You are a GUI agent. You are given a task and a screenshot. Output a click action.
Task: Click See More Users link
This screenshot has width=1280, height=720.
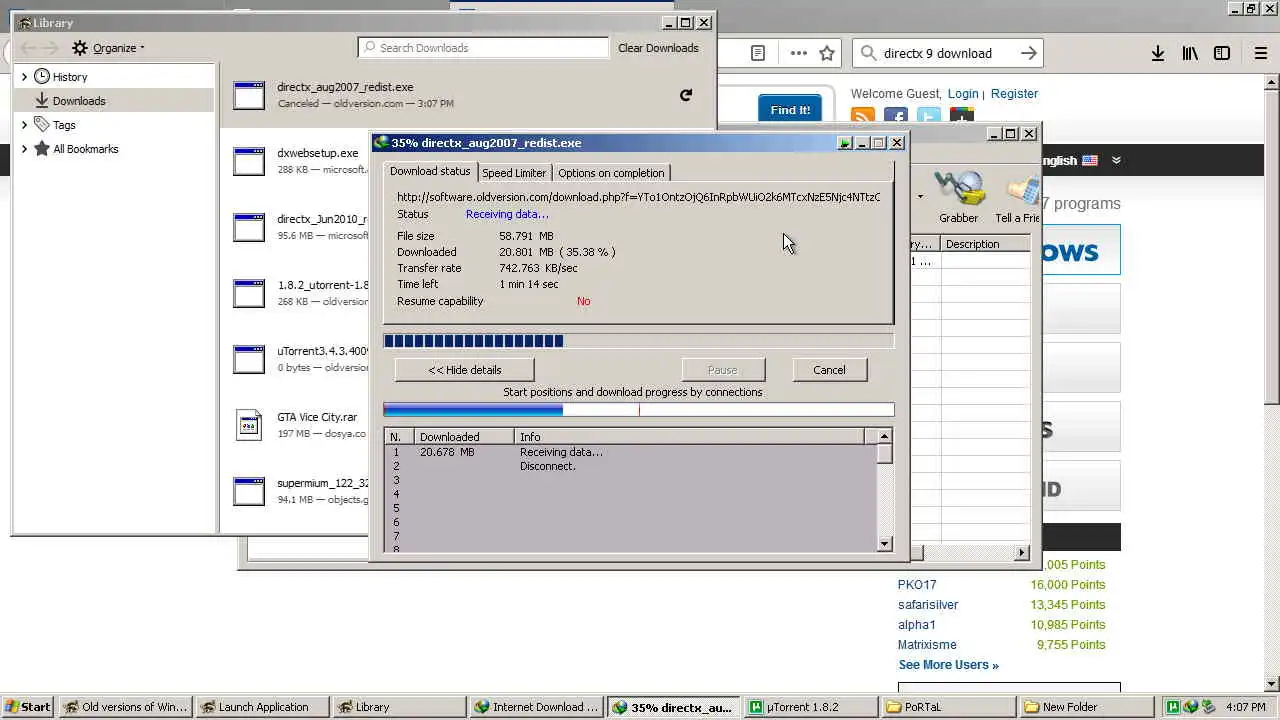[x=948, y=665]
